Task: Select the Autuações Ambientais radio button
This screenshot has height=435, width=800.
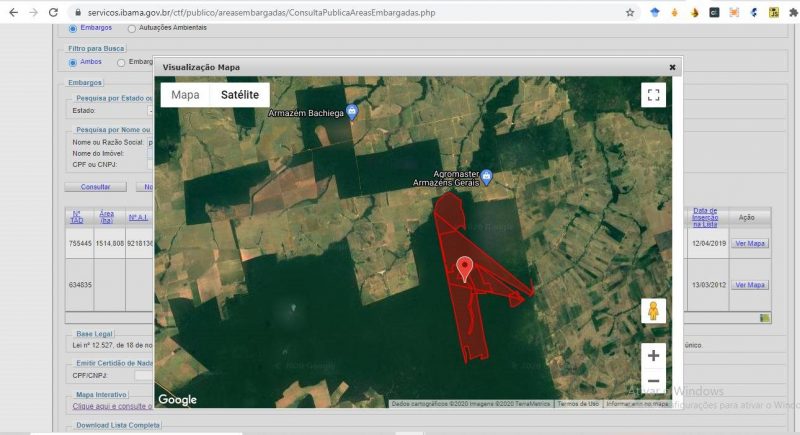Action: (132, 28)
